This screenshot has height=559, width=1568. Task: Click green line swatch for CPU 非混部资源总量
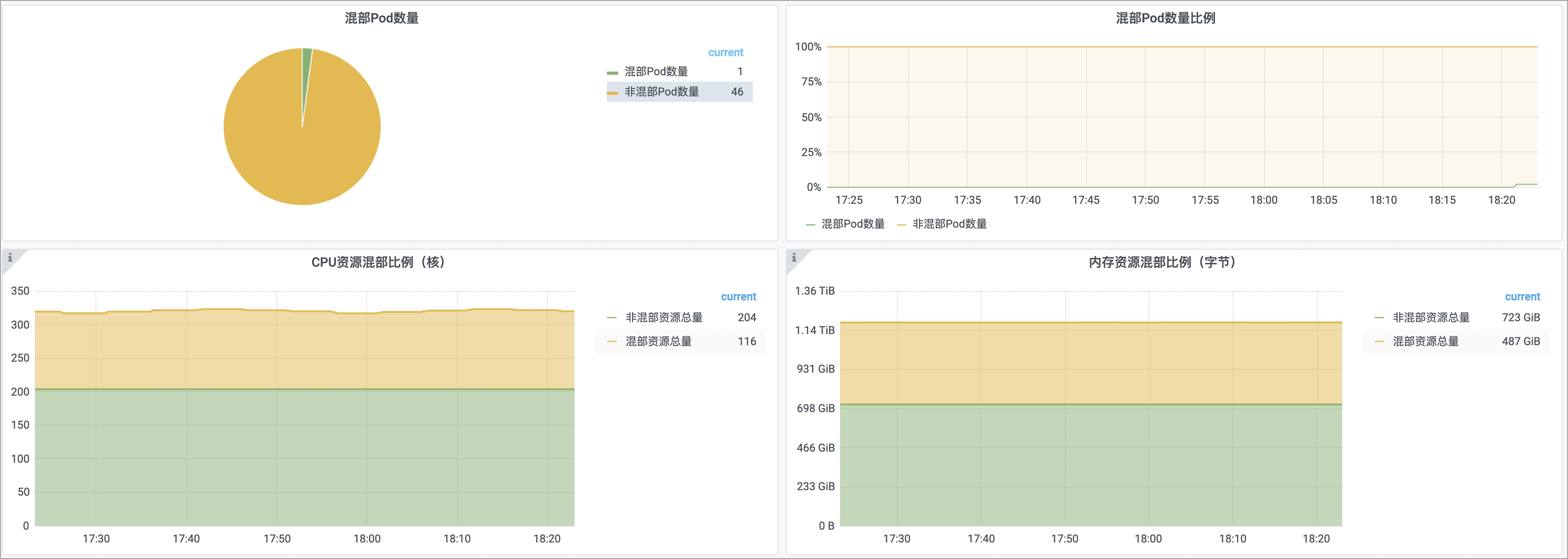coord(612,318)
